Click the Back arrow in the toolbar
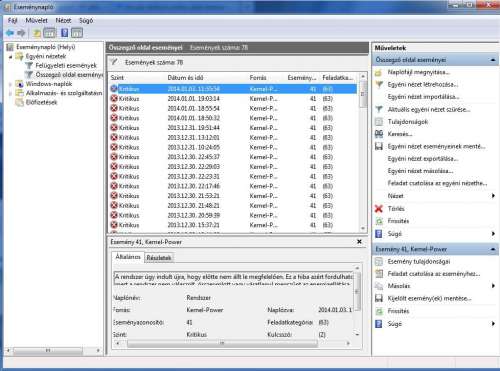 coord(10,33)
